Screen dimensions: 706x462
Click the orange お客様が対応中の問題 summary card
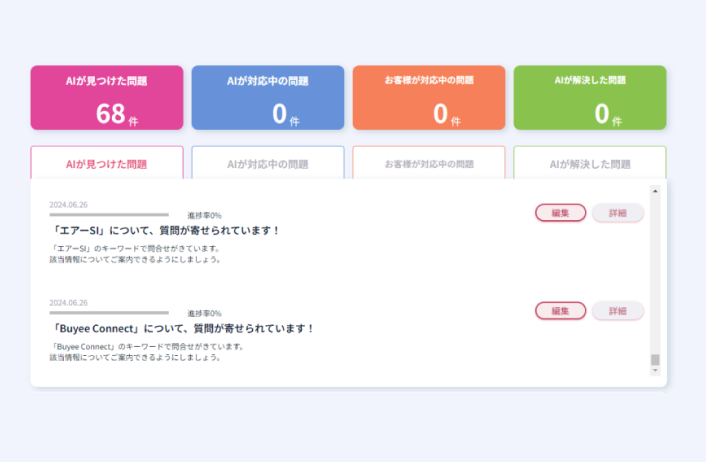(x=429, y=98)
